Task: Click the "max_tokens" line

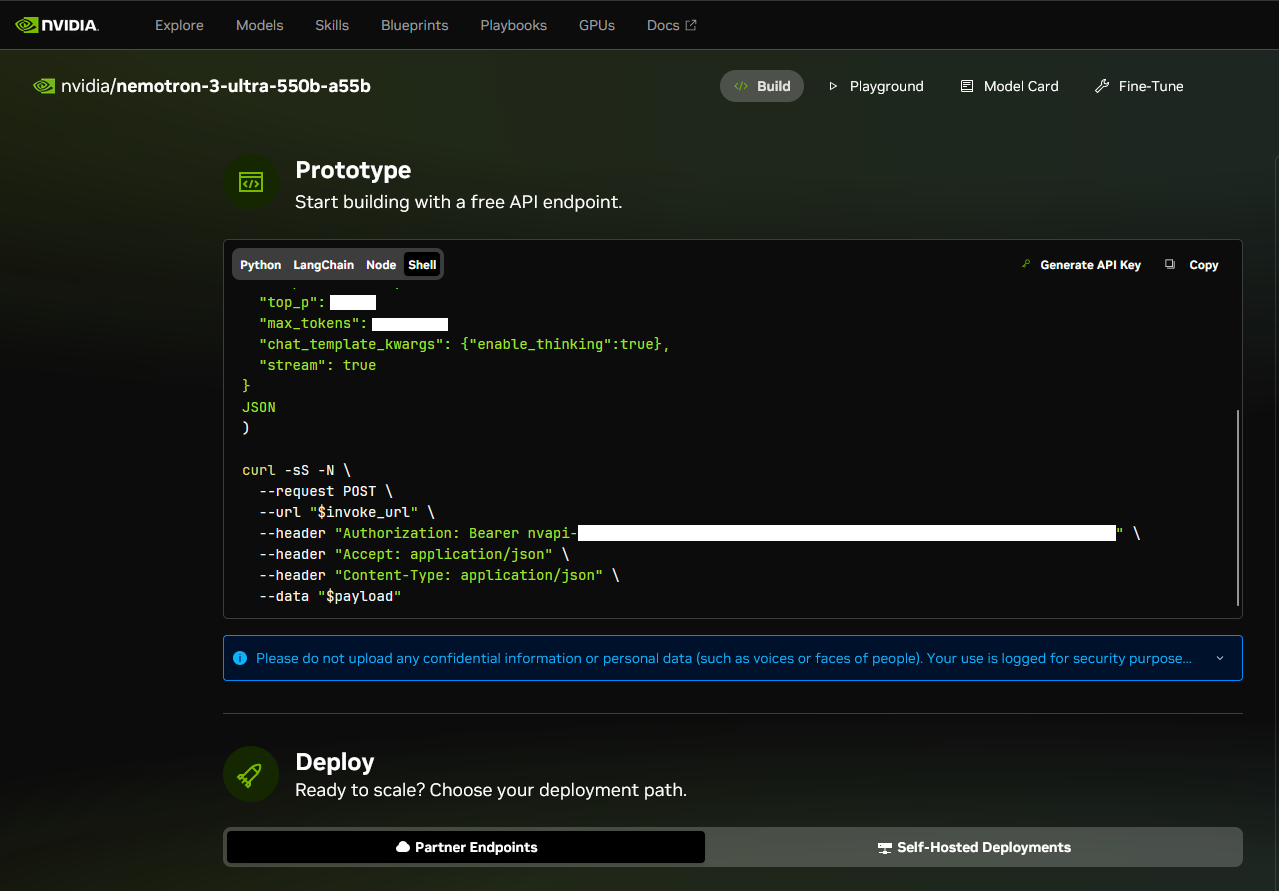Action: pyautogui.click(x=353, y=323)
